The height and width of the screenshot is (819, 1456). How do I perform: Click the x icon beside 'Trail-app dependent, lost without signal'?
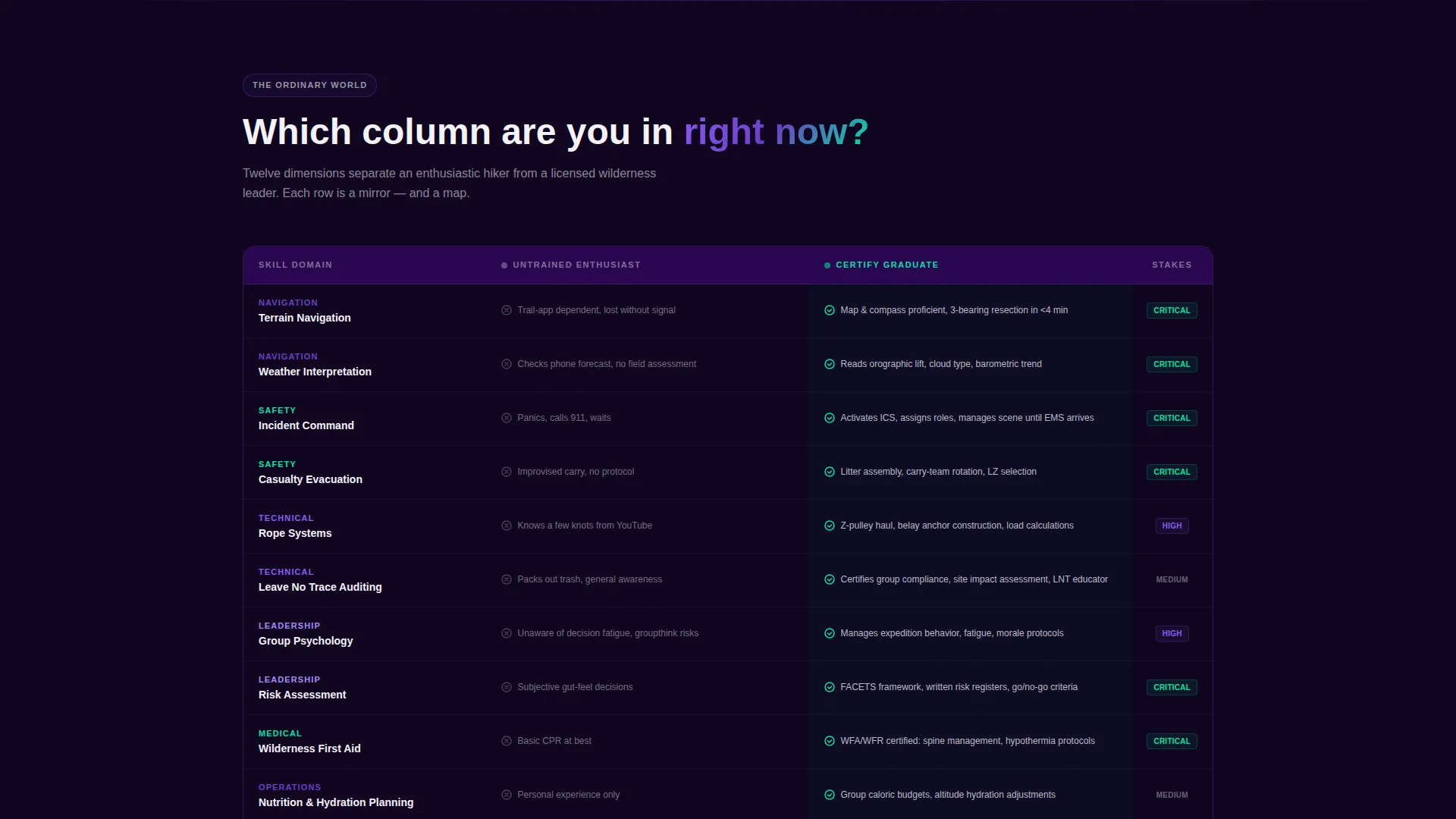click(507, 310)
